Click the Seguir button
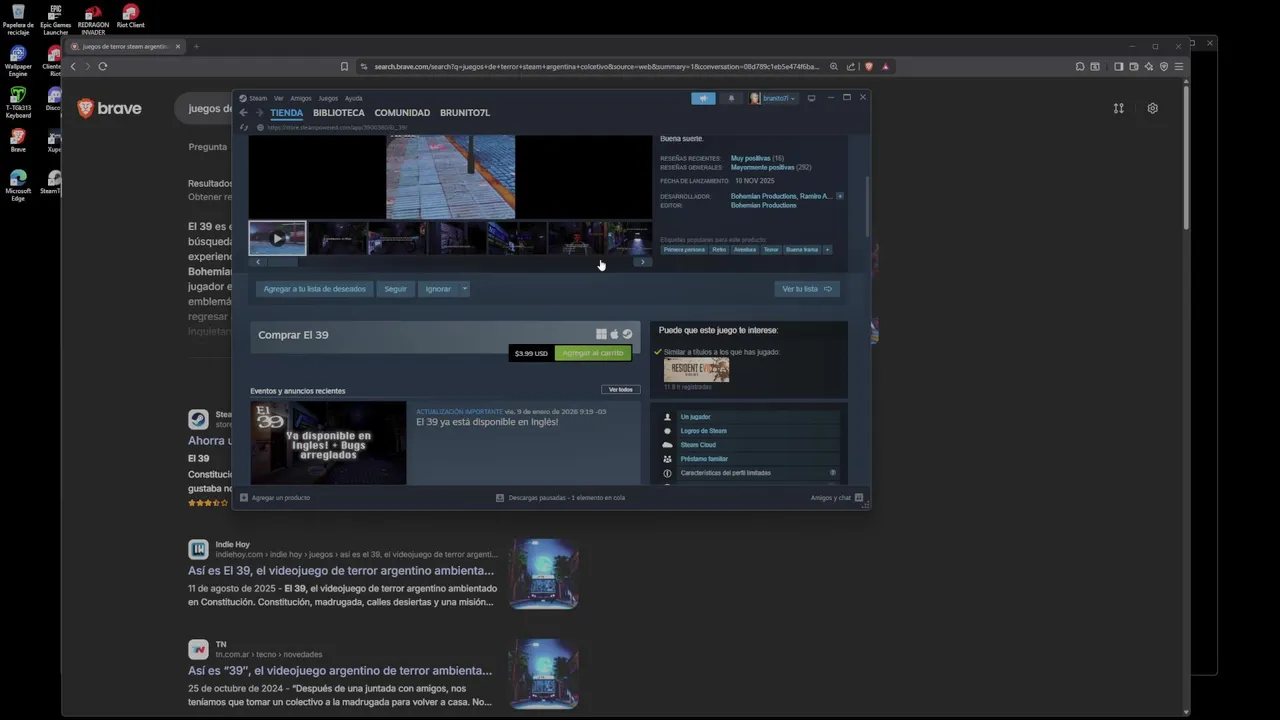1280x720 pixels. pyautogui.click(x=396, y=289)
